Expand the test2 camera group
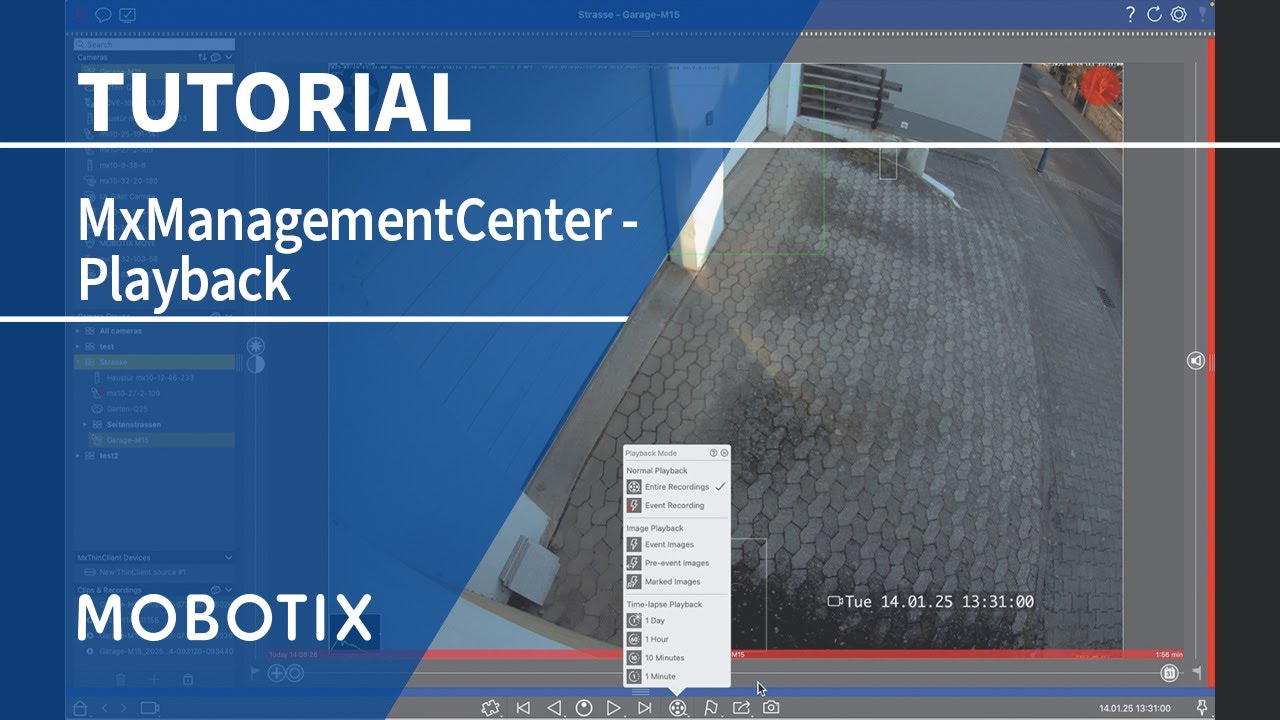Viewport: 1280px width, 720px height. [78, 456]
